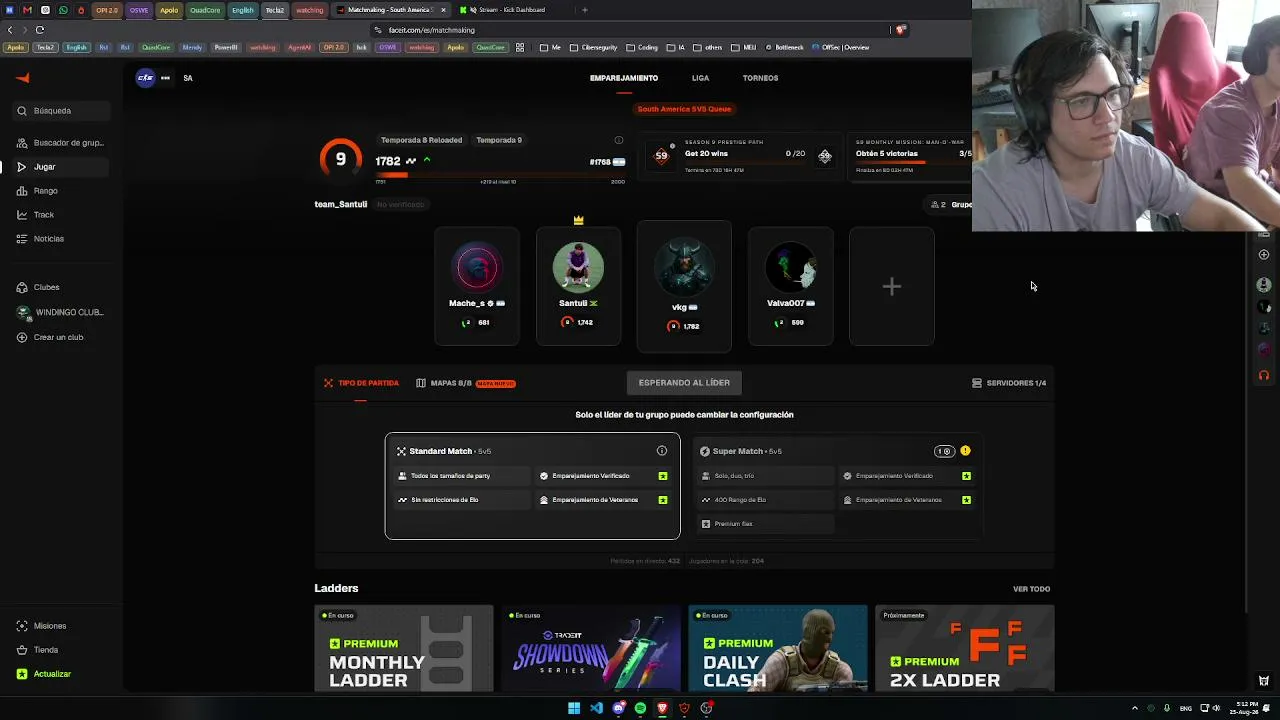Screen dimensions: 1280x720
Task: Click the Get 20 wins progress bar
Action: coord(745,162)
